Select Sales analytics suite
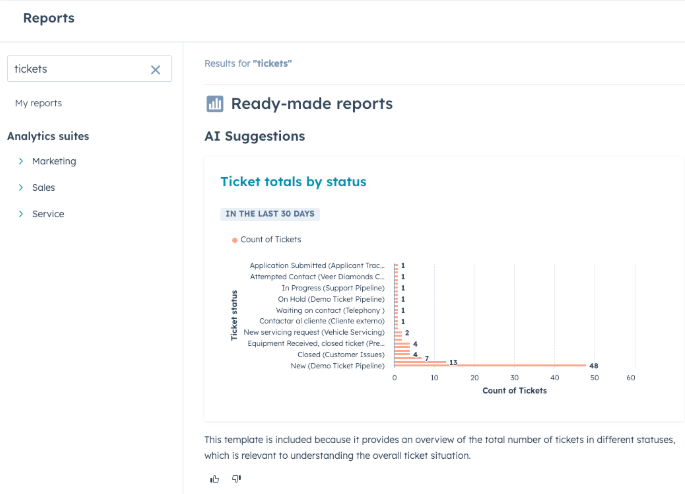This screenshot has height=494, width=685. (x=44, y=187)
